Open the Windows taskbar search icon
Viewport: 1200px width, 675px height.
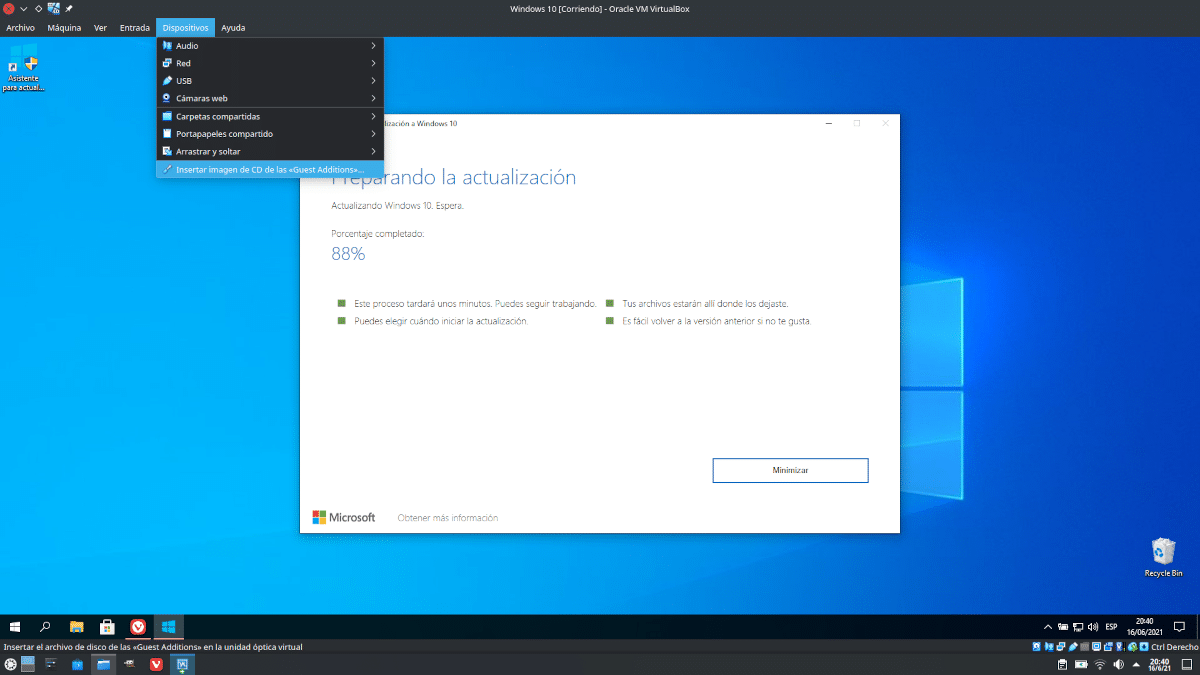[45, 627]
